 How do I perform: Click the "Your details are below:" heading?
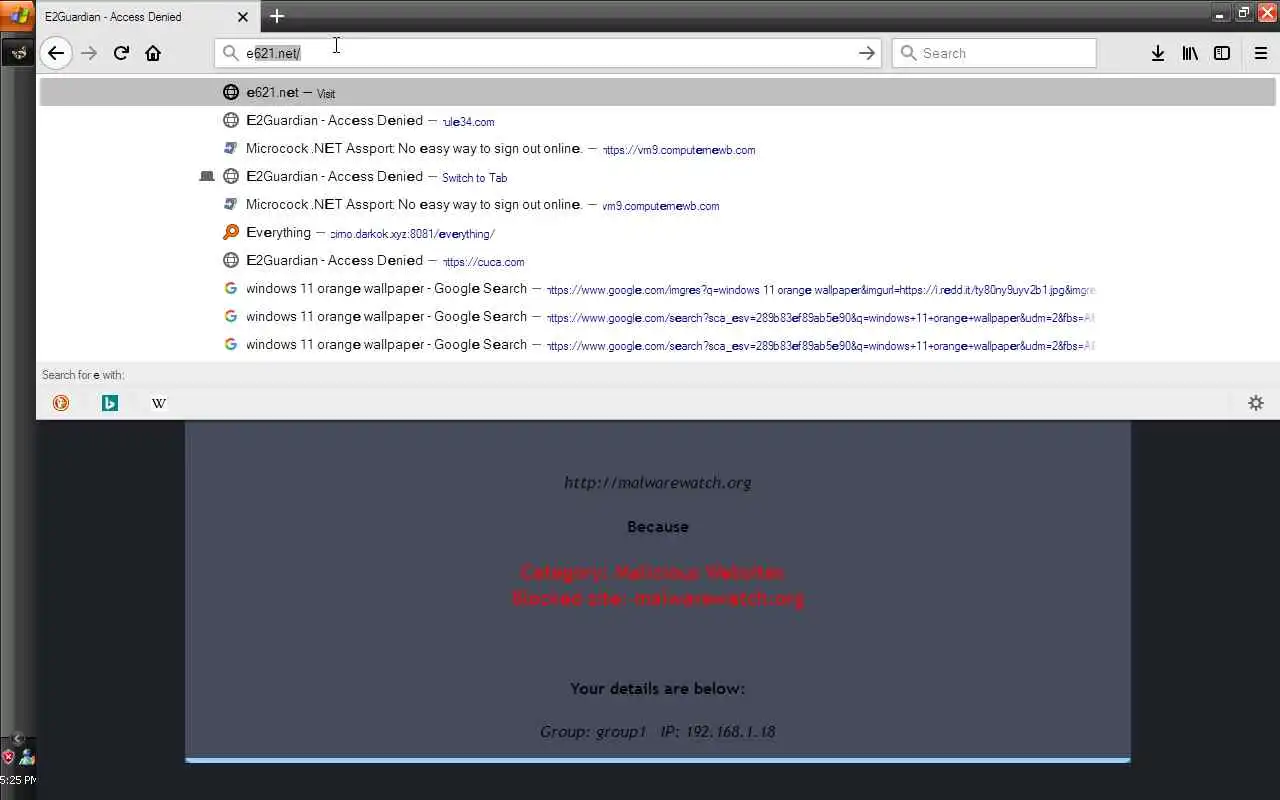[658, 688]
